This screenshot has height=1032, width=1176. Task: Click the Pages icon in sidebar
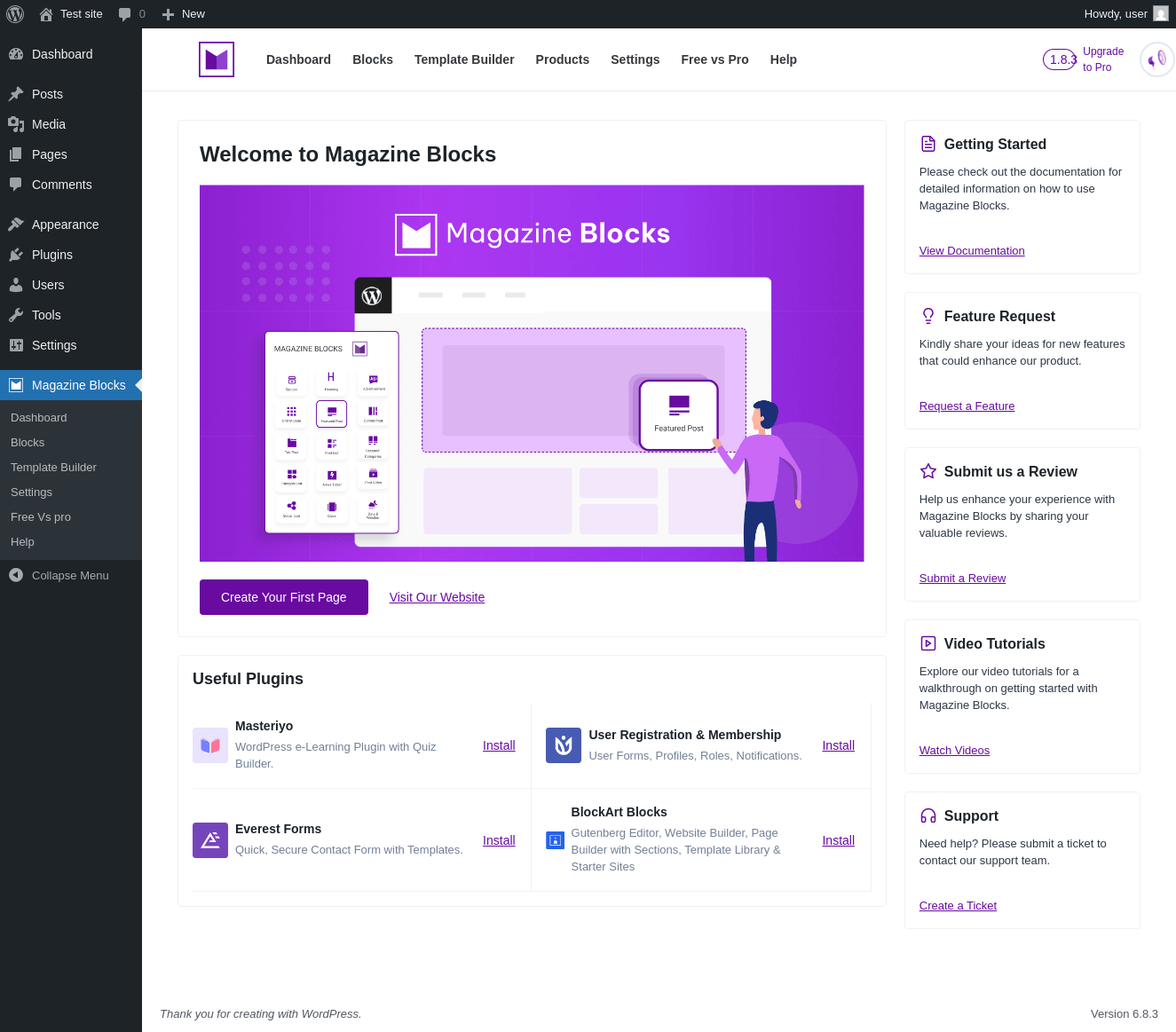click(16, 154)
